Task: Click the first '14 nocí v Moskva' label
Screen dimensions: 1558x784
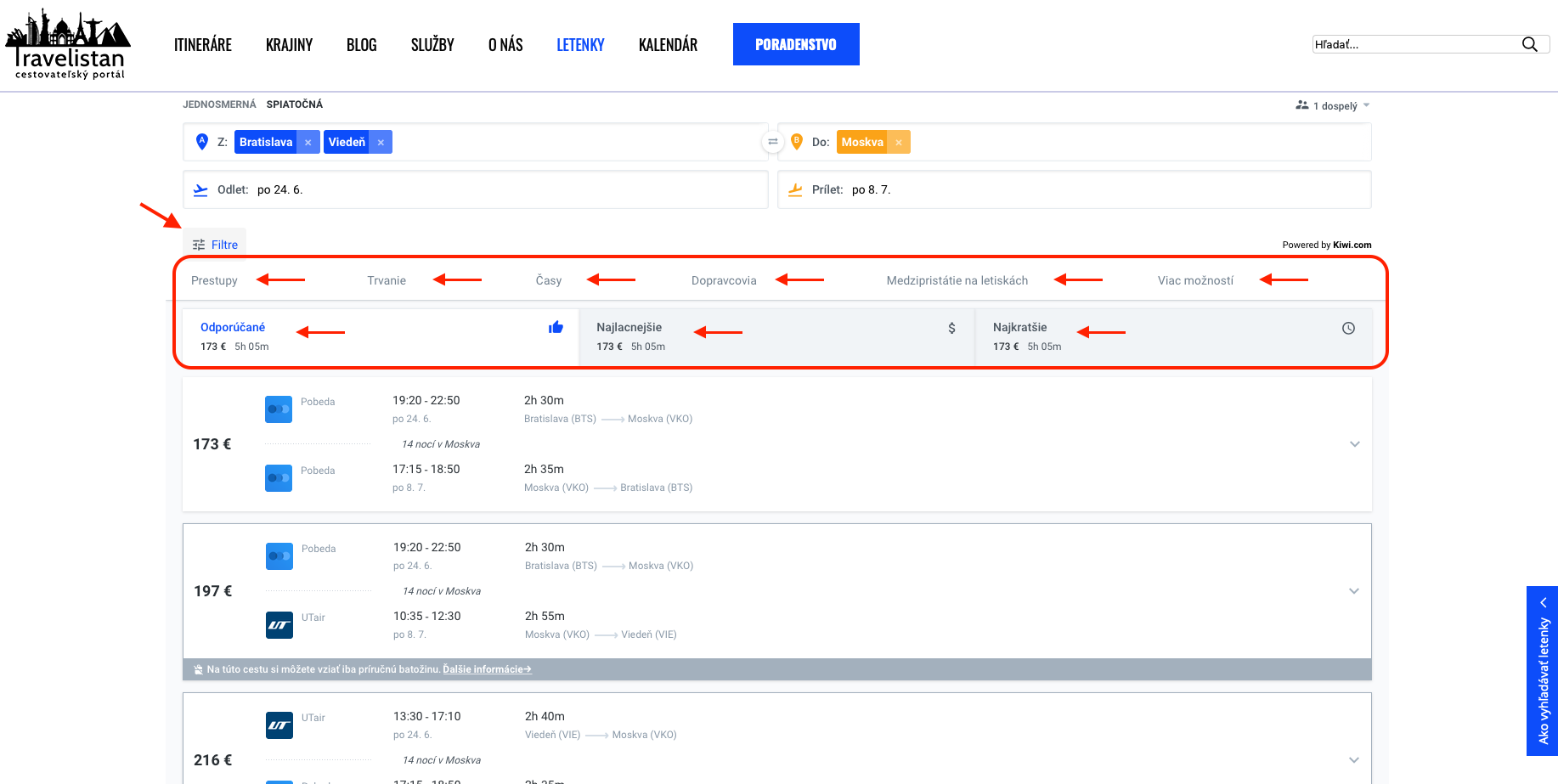Action: [441, 444]
